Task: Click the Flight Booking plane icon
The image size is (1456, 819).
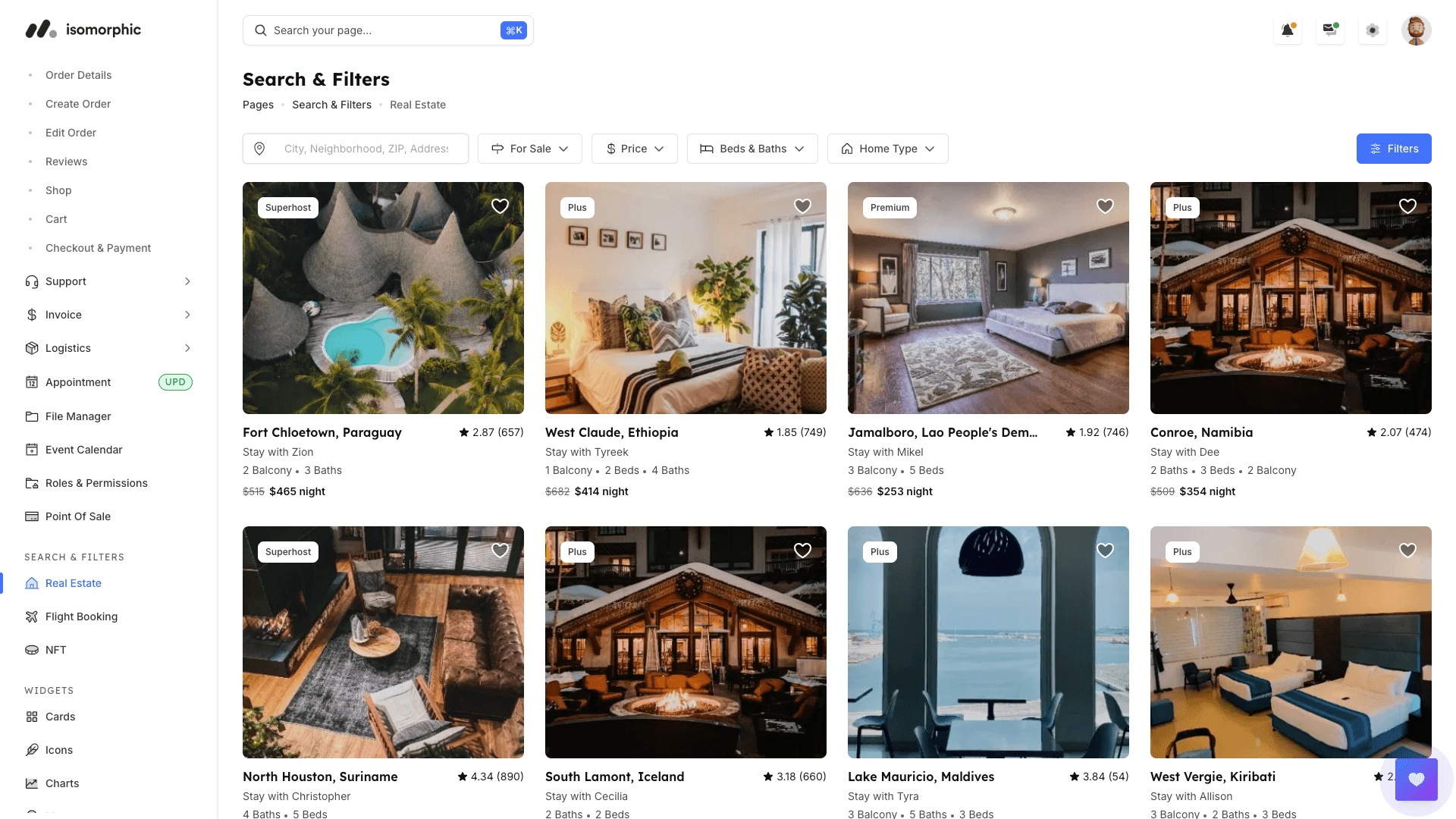Action: [32, 617]
